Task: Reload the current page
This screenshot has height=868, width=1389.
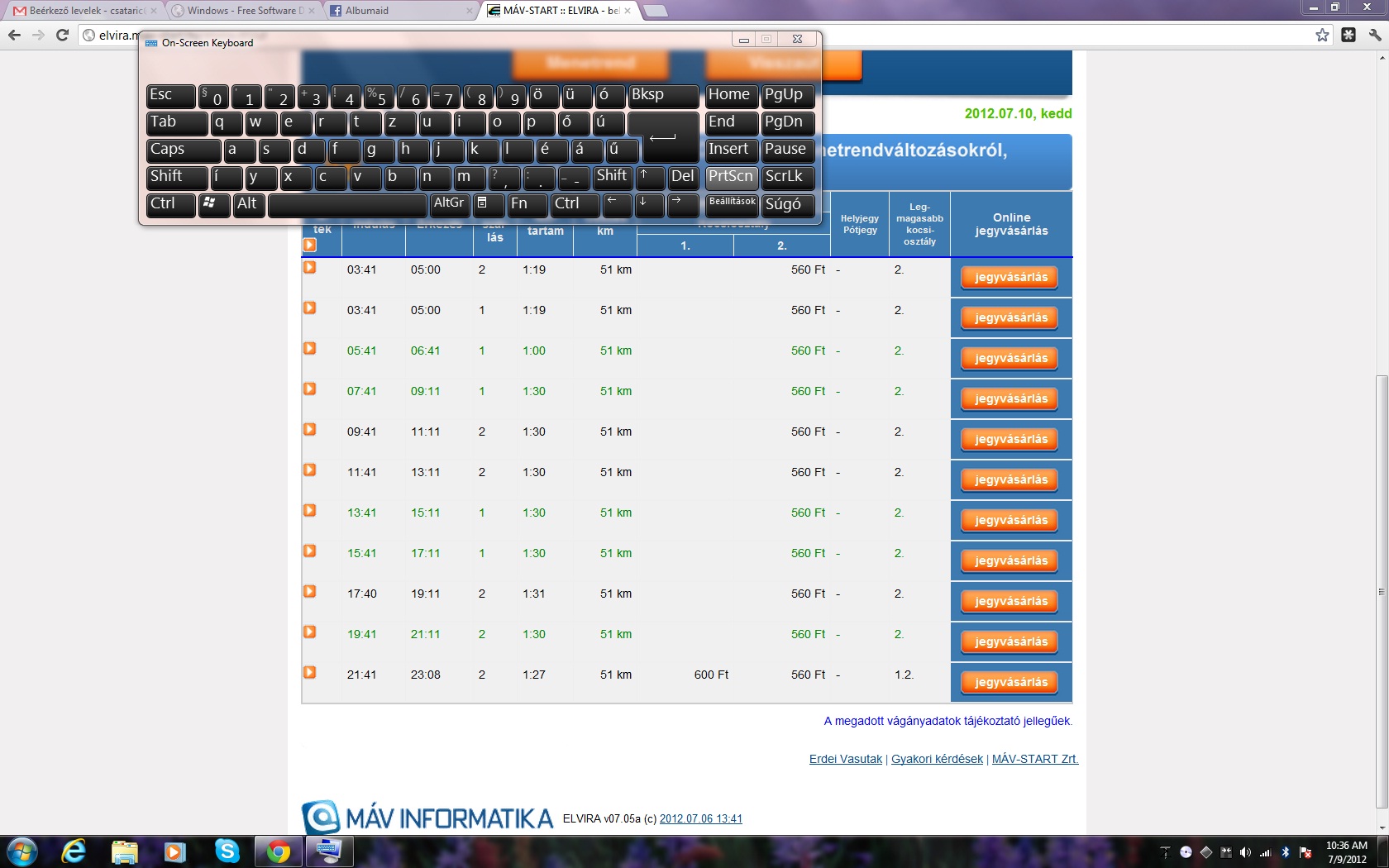Action: point(62,35)
